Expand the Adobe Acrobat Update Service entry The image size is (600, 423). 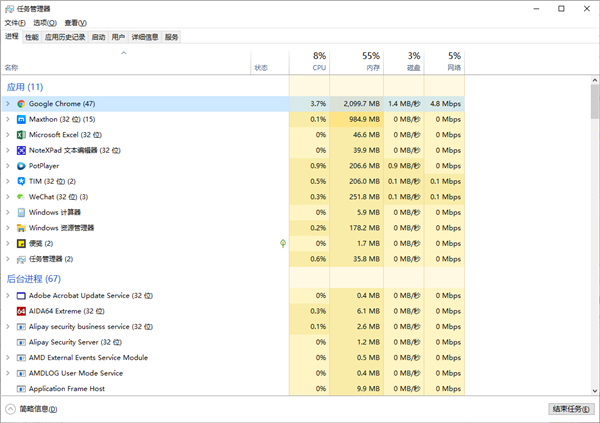click(x=8, y=296)
